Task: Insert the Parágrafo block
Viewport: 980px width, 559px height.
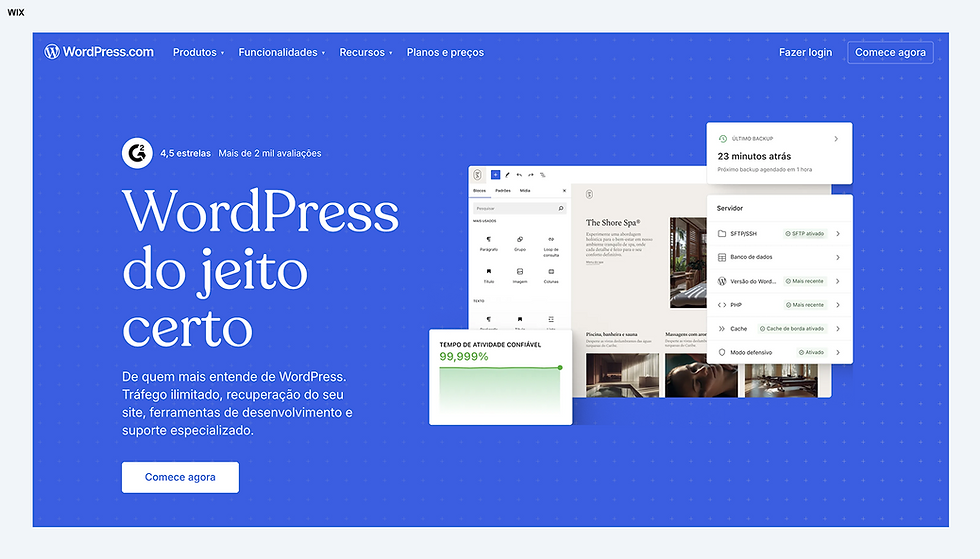Action: coord(489,243)
